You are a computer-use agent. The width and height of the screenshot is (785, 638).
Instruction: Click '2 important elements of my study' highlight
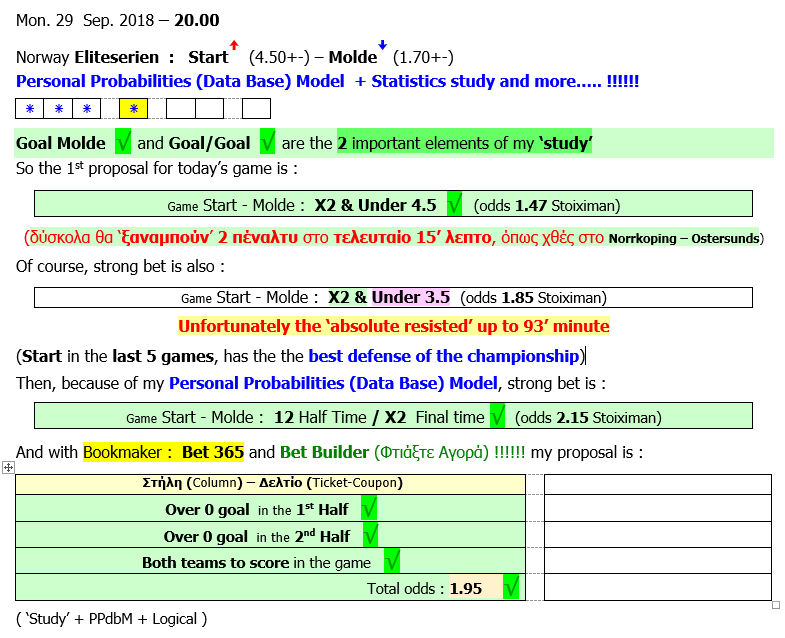tap(465, 143)
